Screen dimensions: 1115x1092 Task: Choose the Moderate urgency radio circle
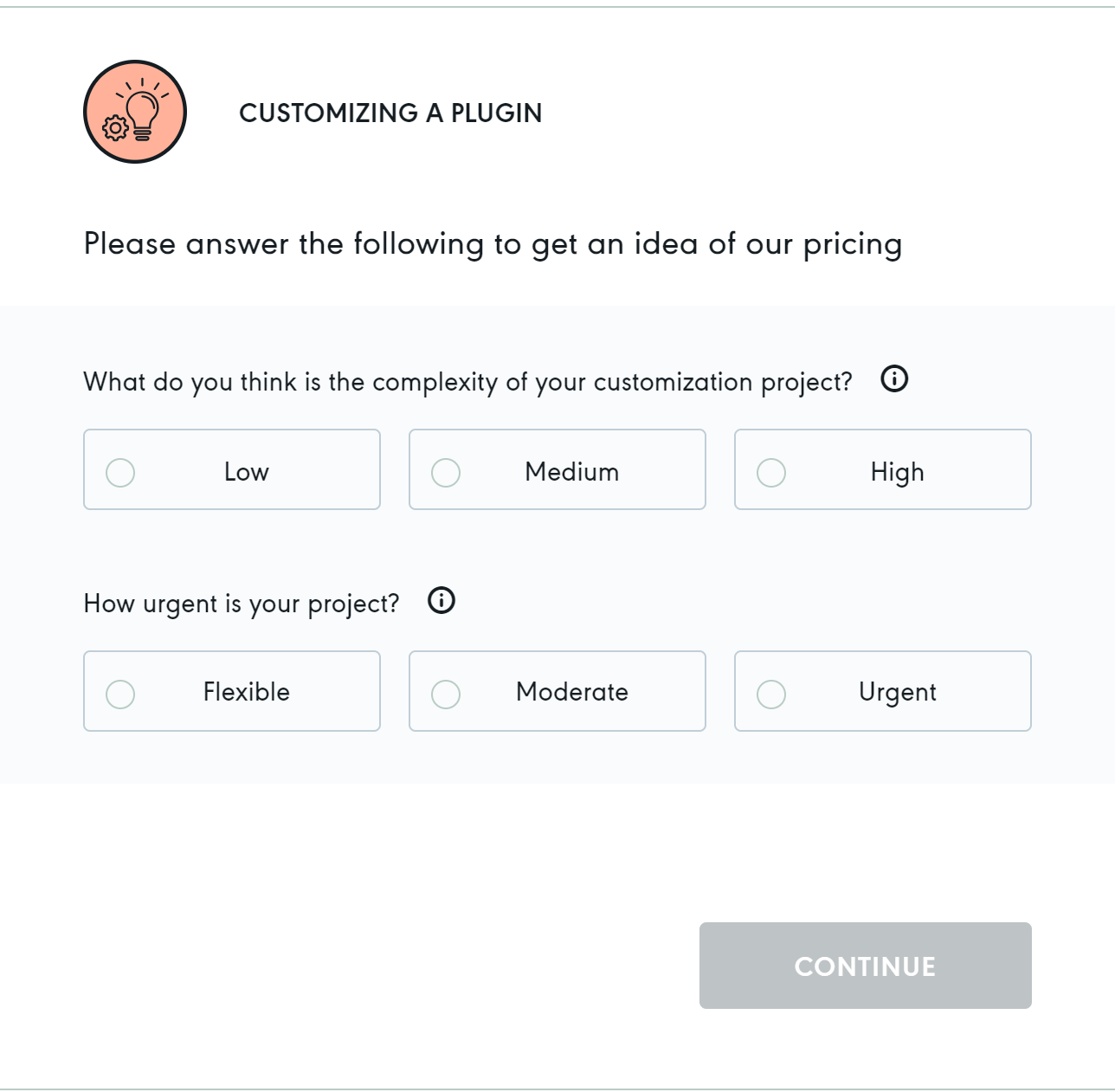pyautogui.click(x=446, y=695)
